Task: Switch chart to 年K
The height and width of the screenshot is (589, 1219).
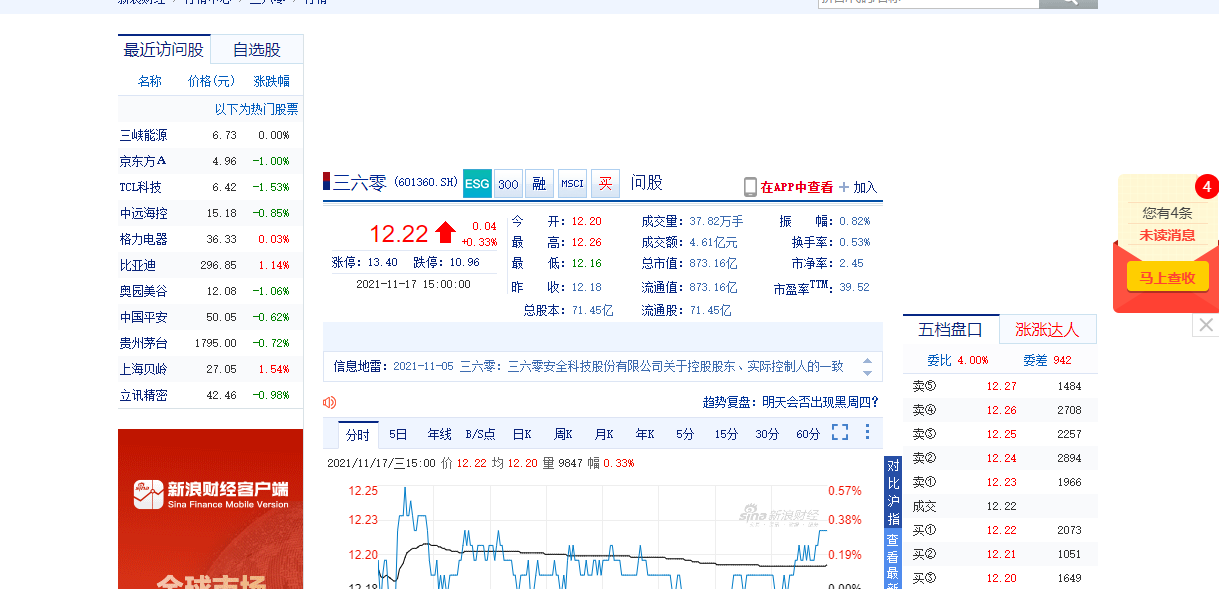Action: (x=644, y=434)
